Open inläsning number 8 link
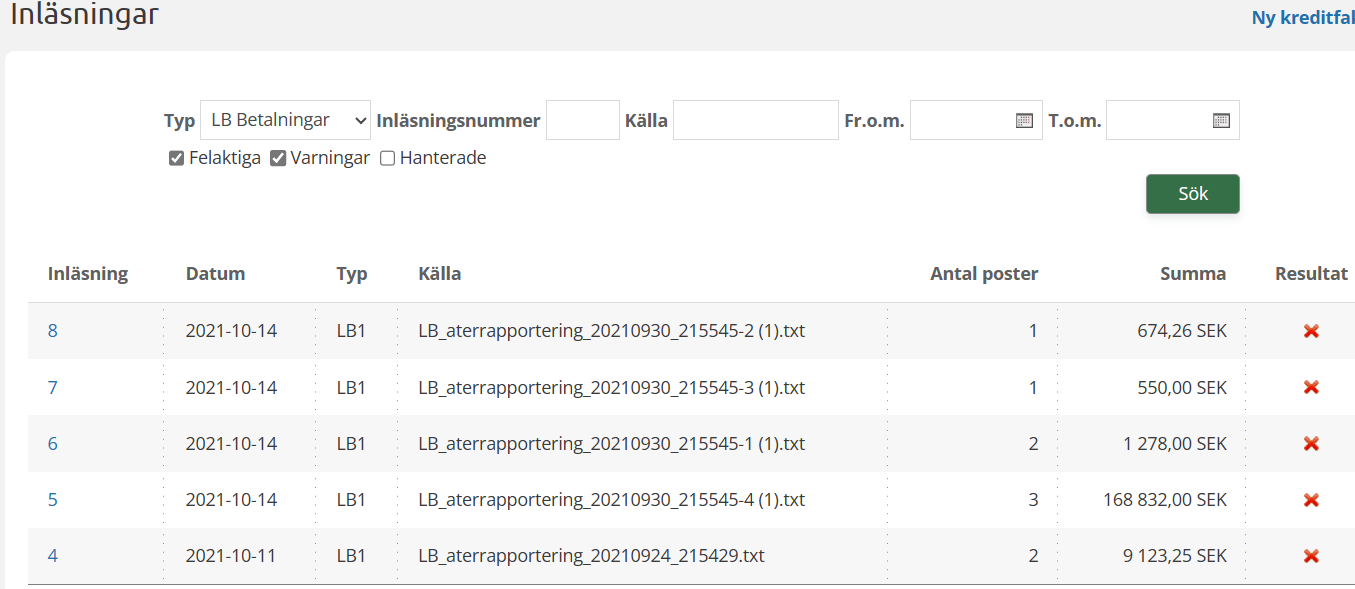Viewport: 1355px width, 589px height. 53,331
